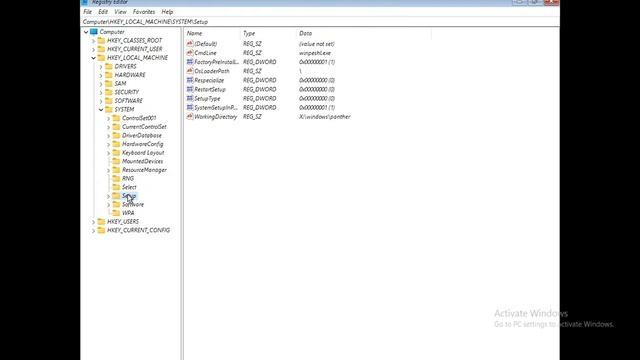
Task: Expand the DRIVERS key chevron
Action: pyautogui.click(x=101, y=67)
